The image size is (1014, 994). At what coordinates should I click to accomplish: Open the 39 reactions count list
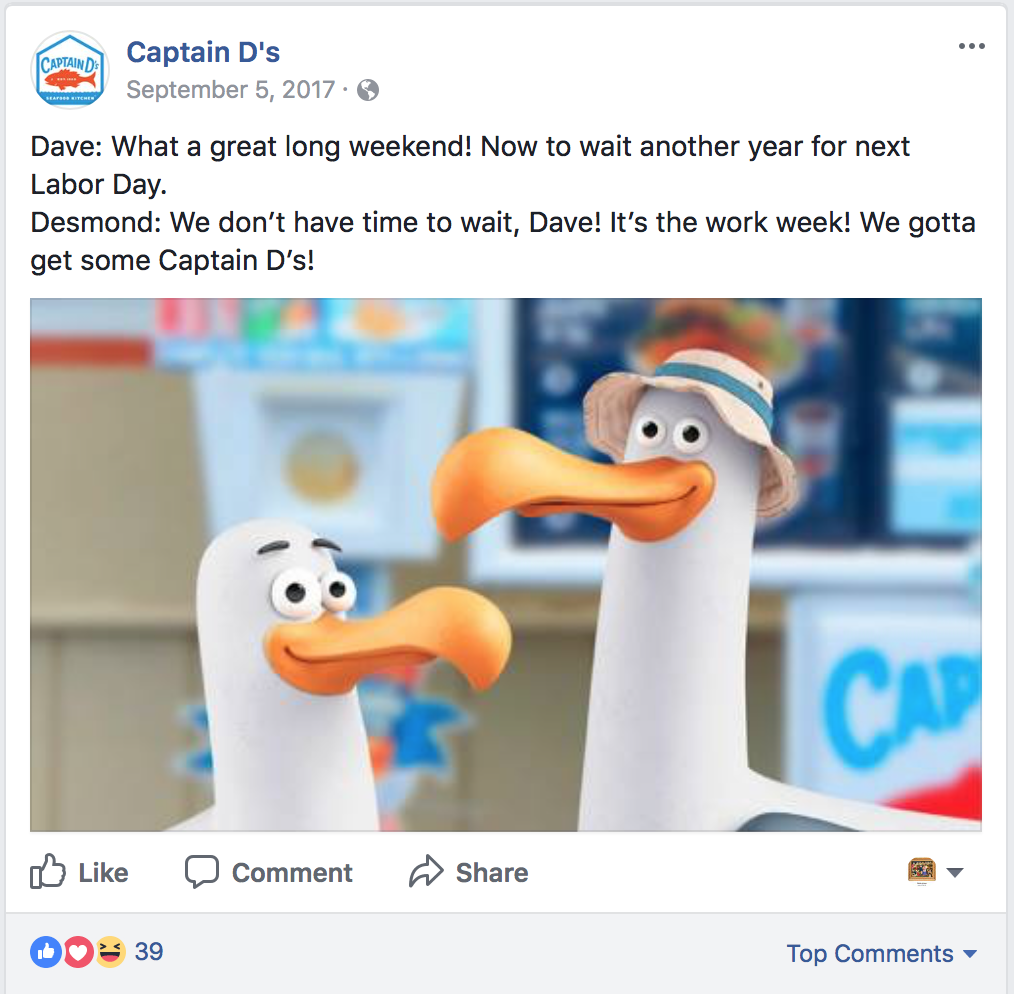coord(149,951)
